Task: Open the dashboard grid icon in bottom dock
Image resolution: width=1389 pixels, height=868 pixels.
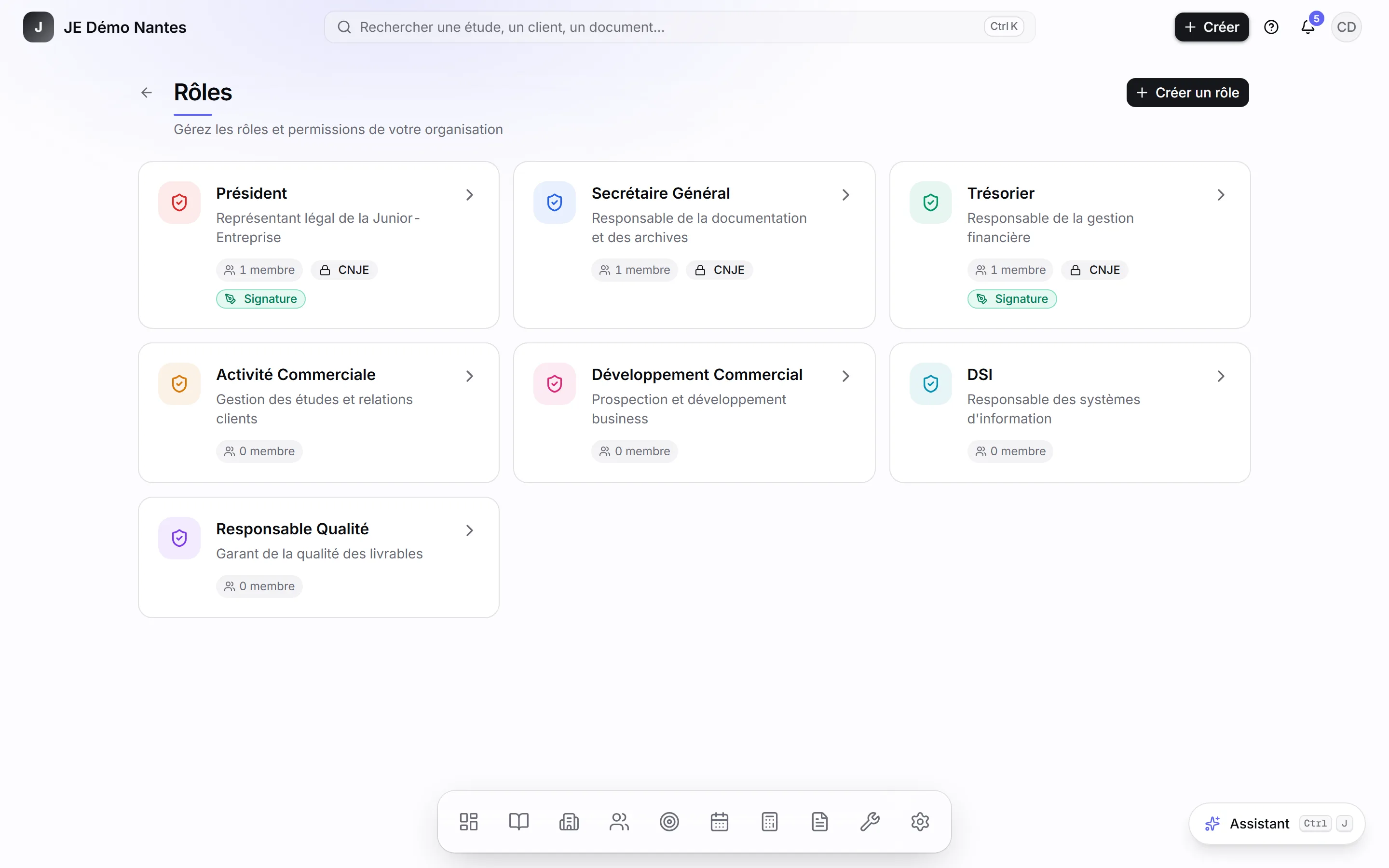Action: pyautogui.click(x=468, y=822)
